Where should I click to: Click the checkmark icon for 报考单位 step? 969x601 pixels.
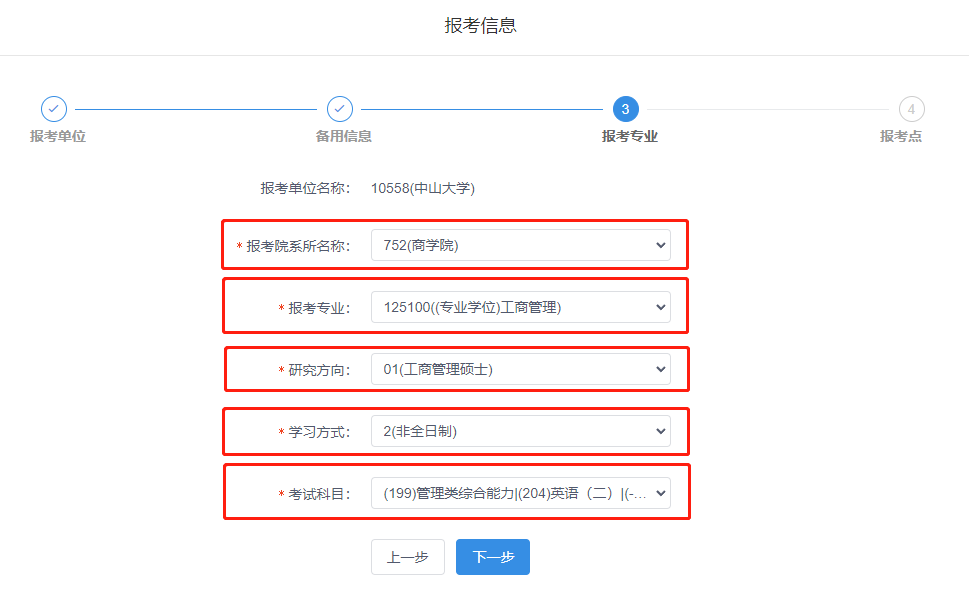click(54, 109)
